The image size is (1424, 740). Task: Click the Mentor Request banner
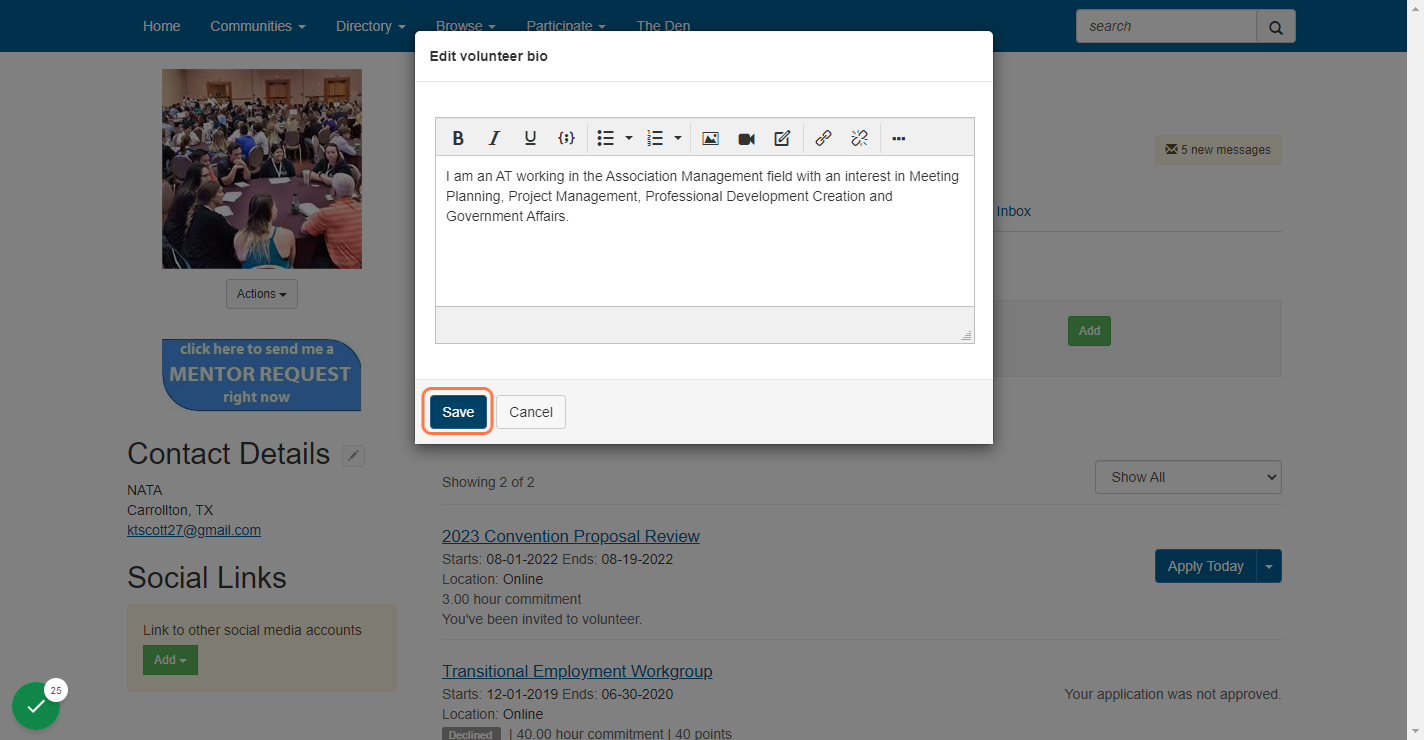pyautogui.click(x=262, y=375)
